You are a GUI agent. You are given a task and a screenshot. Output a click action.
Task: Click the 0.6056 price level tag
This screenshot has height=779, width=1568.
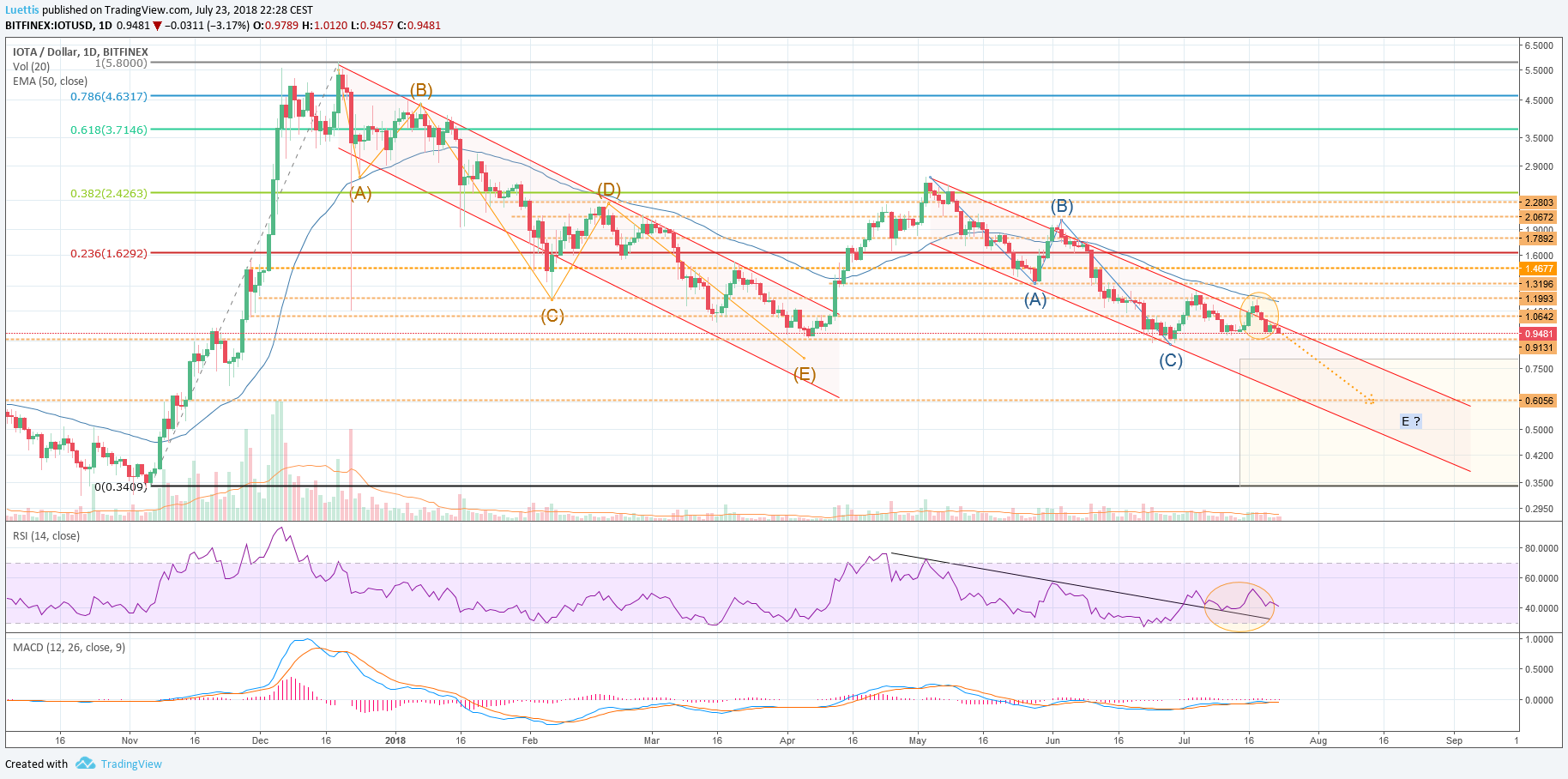1539,401
